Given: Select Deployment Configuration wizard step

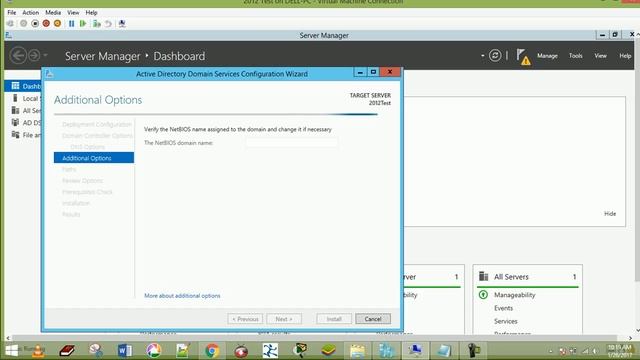Looking at the screenshot, I should pos(97,124).
